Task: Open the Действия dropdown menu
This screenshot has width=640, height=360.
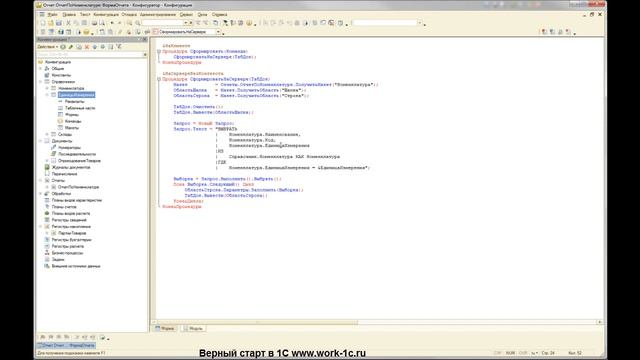Action: coord(47,47)
